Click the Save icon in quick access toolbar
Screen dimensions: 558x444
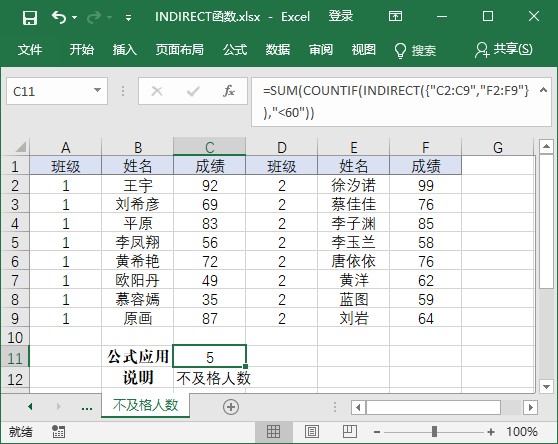click(x=30, y=17)
